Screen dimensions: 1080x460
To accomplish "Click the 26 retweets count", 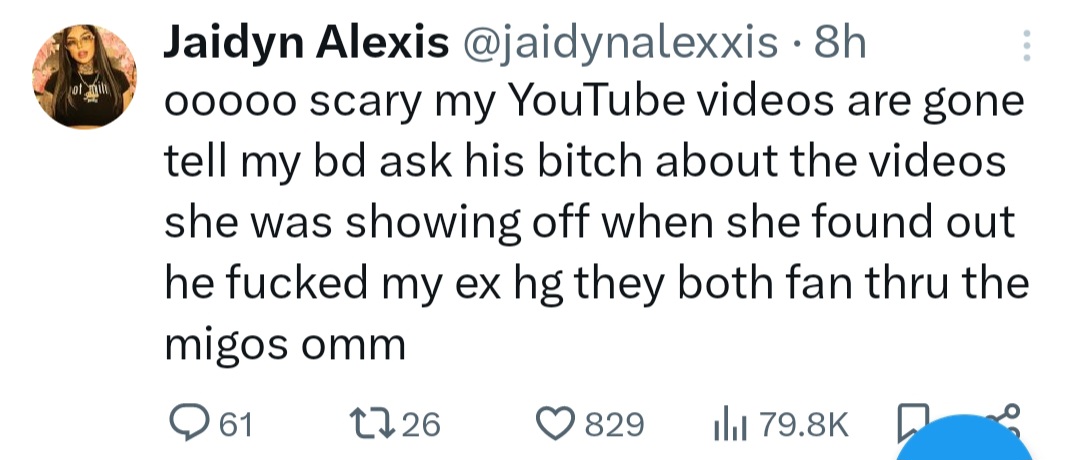I will [421, 424].
